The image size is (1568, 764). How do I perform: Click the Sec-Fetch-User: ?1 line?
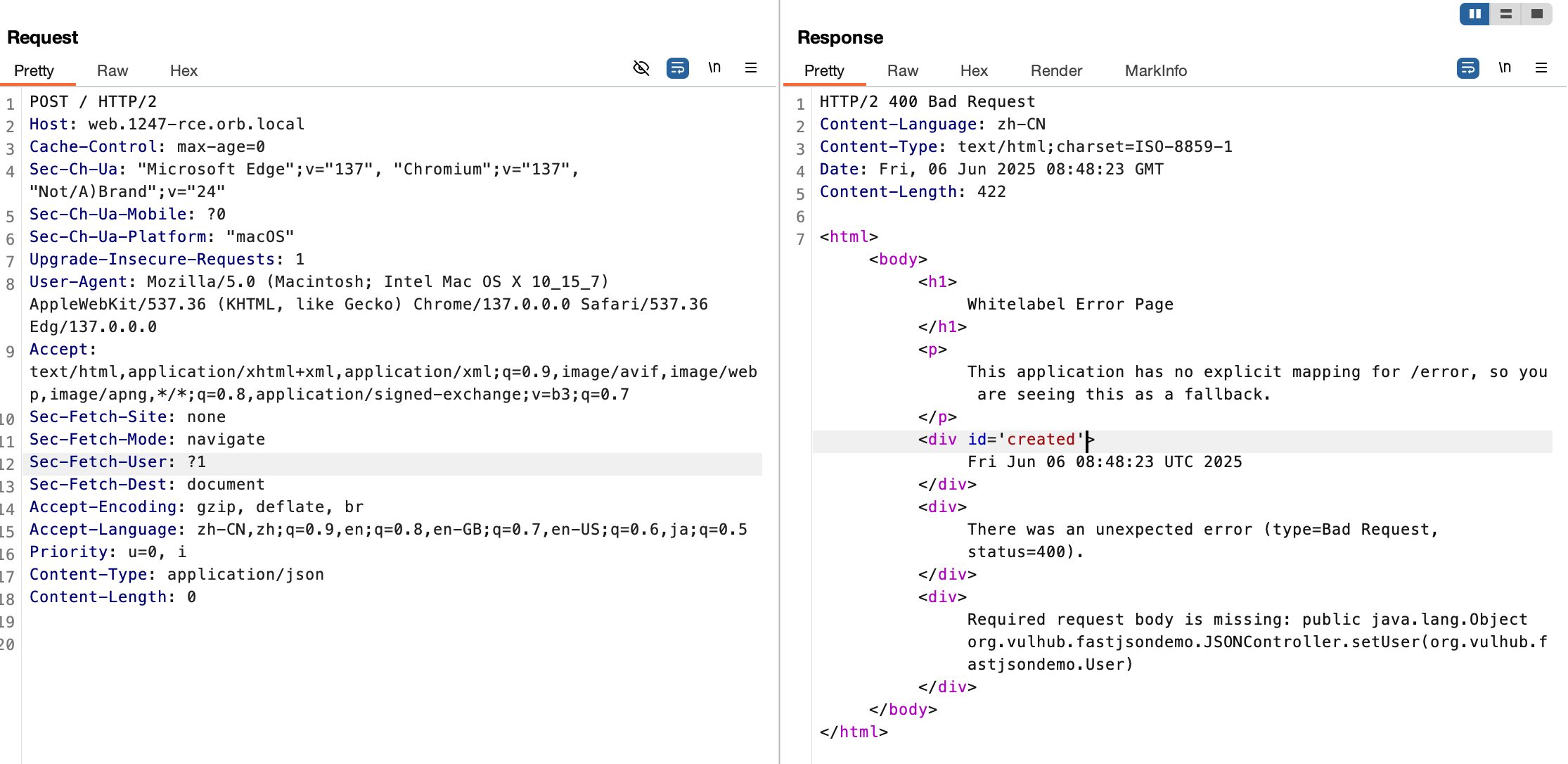117,461
